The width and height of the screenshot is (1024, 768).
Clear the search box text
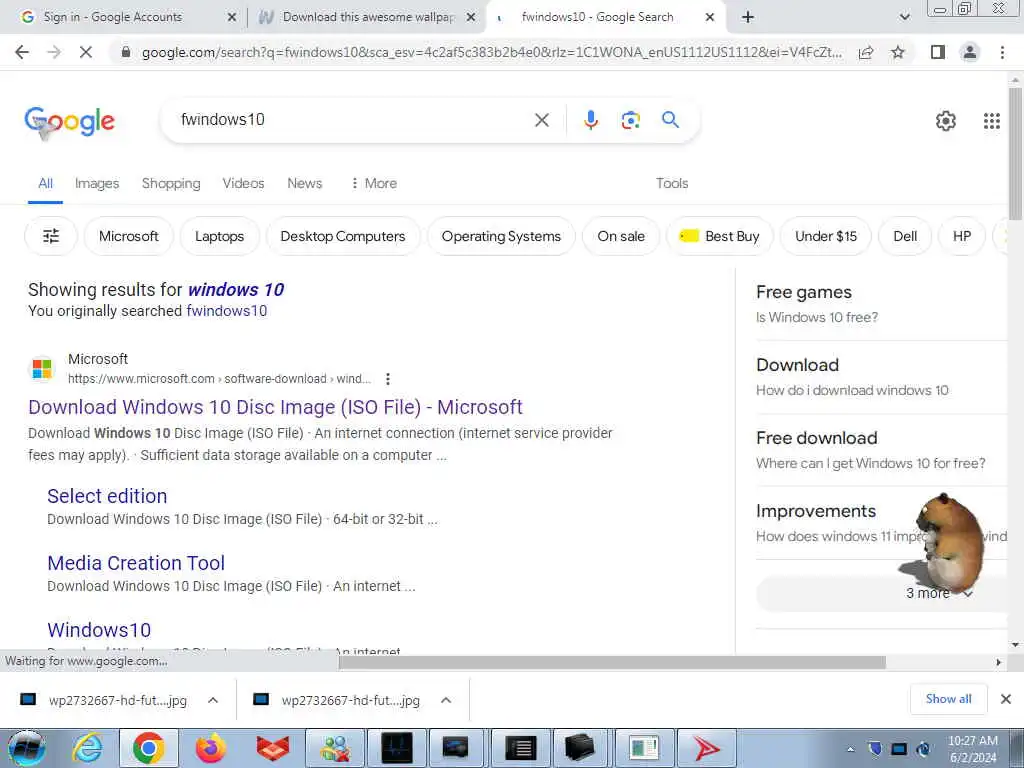pos(541,120)
